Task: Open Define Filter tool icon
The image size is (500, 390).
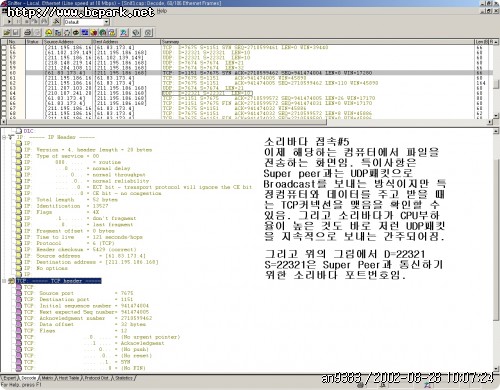Action: coord(56,22)
